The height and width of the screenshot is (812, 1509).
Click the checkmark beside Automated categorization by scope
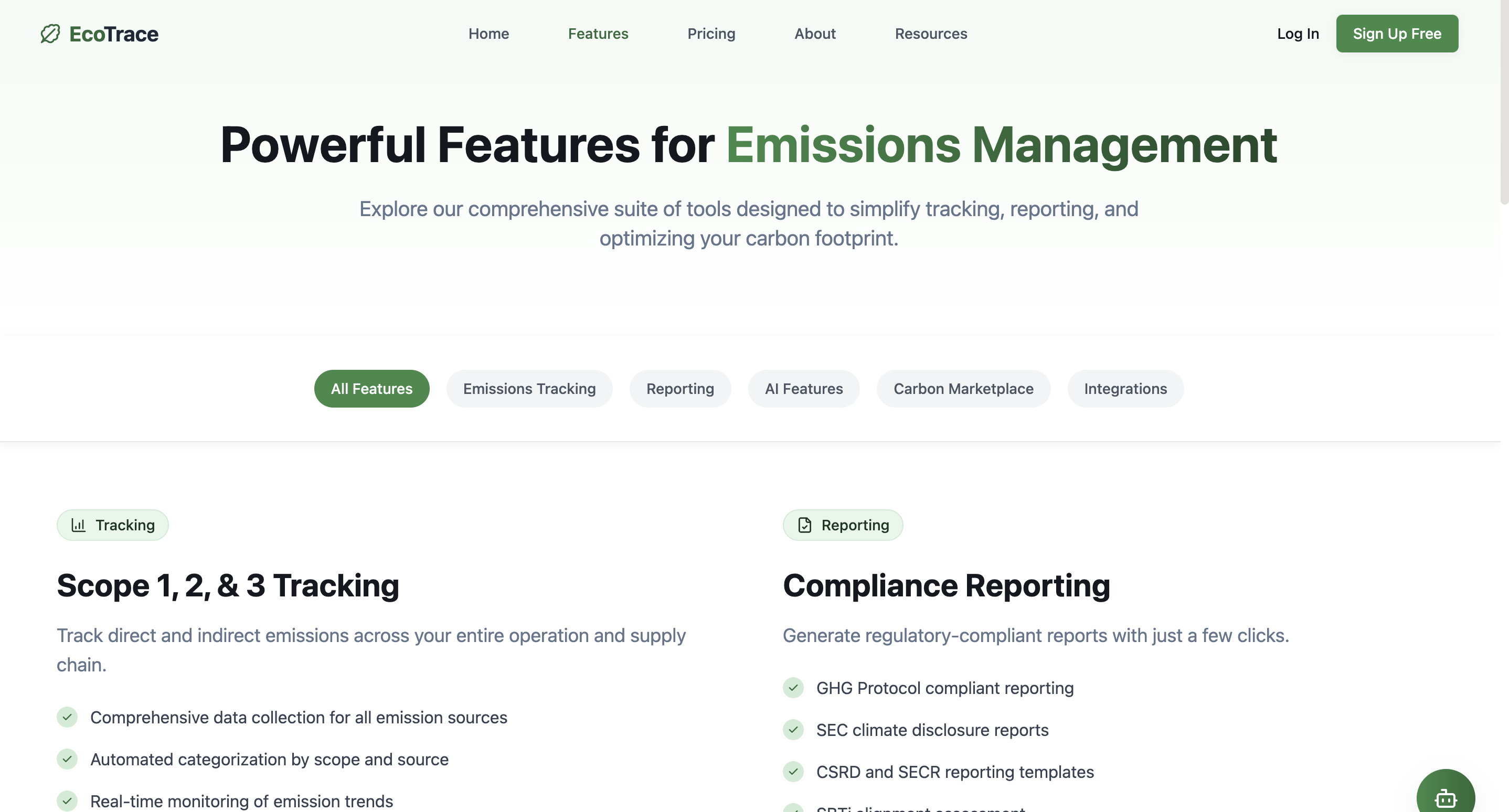67,760
